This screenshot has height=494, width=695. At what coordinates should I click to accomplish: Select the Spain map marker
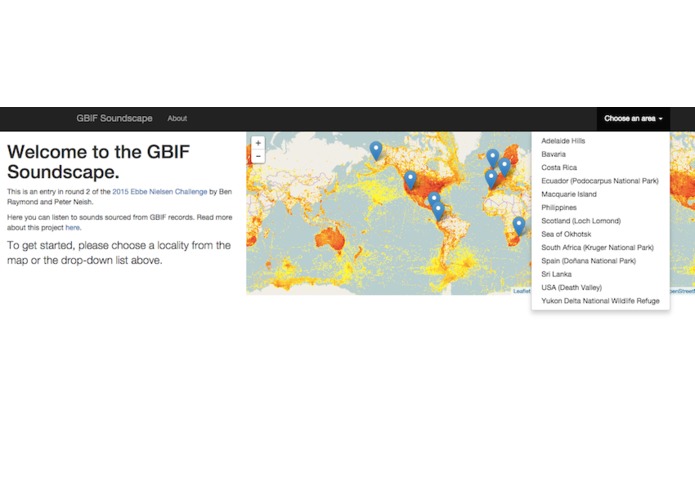pyautogui.click(x=491, y=179)
